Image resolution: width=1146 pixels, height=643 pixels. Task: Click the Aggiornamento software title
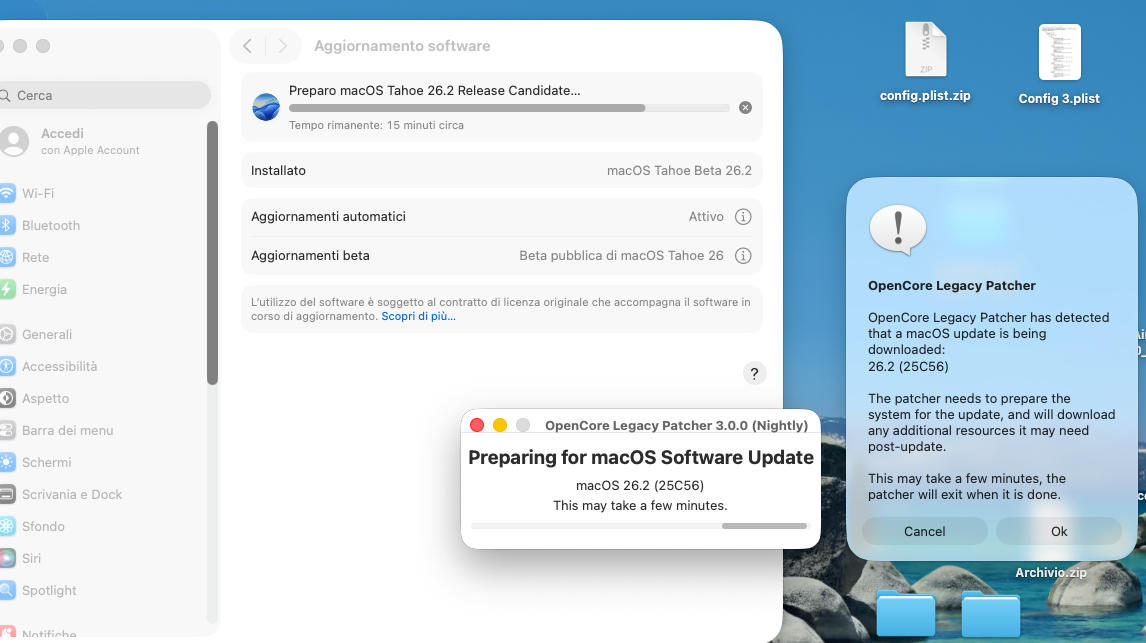(402, 46)
